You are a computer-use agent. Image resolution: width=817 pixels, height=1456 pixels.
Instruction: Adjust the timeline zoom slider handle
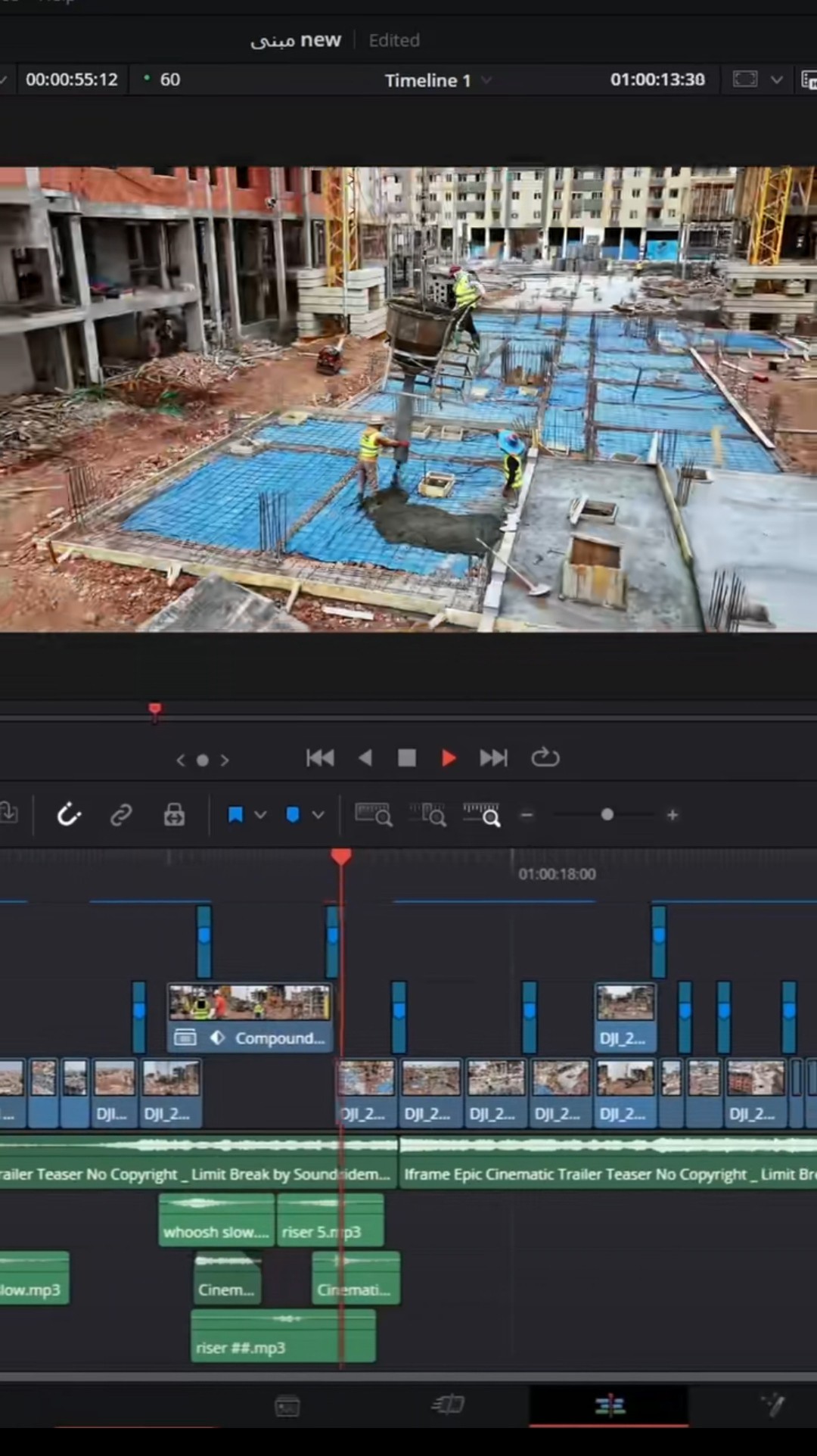[607, 815]
